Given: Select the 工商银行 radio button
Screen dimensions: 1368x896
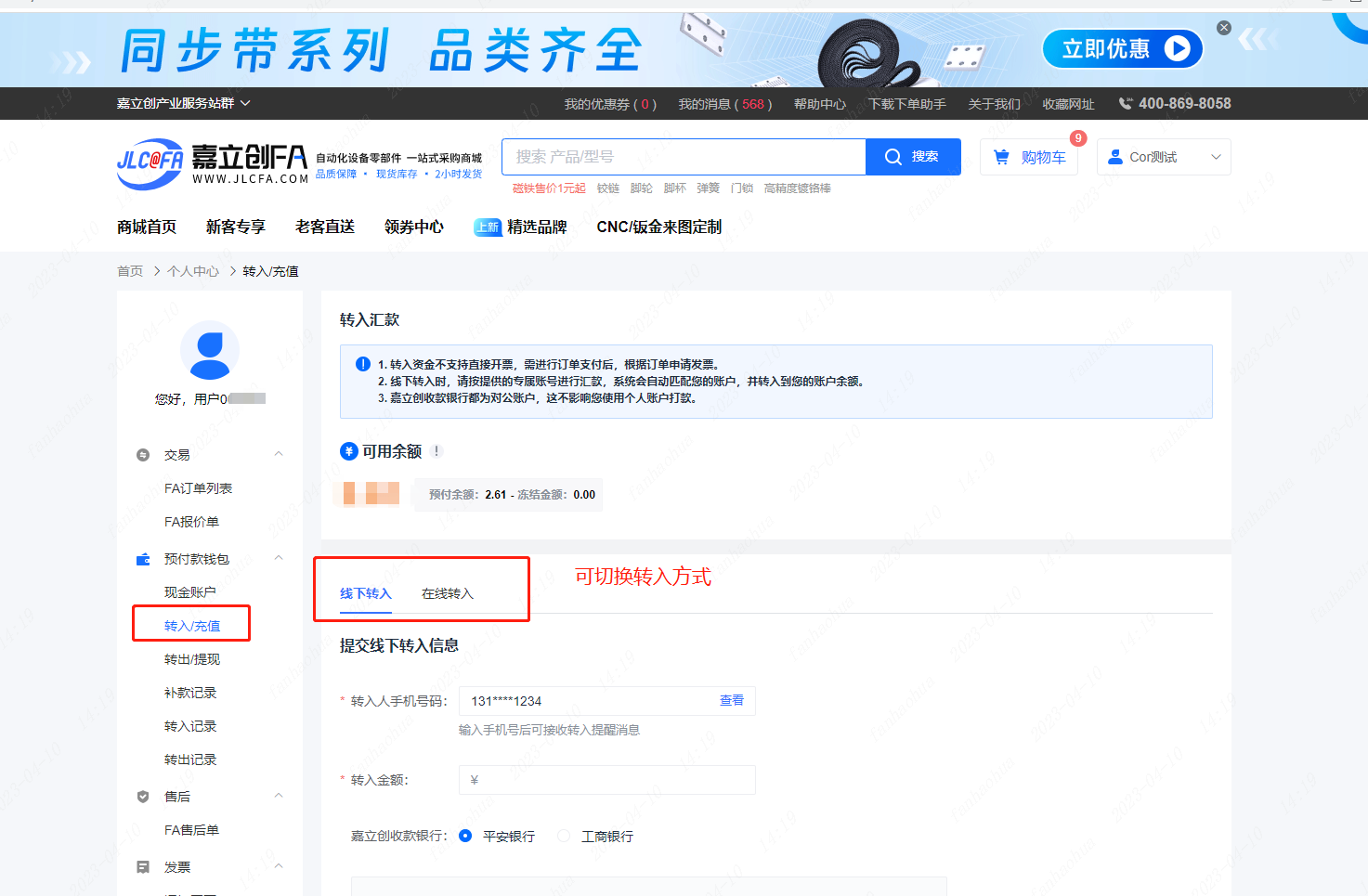Looking at the screenshot, I should (x=564, y=837).
